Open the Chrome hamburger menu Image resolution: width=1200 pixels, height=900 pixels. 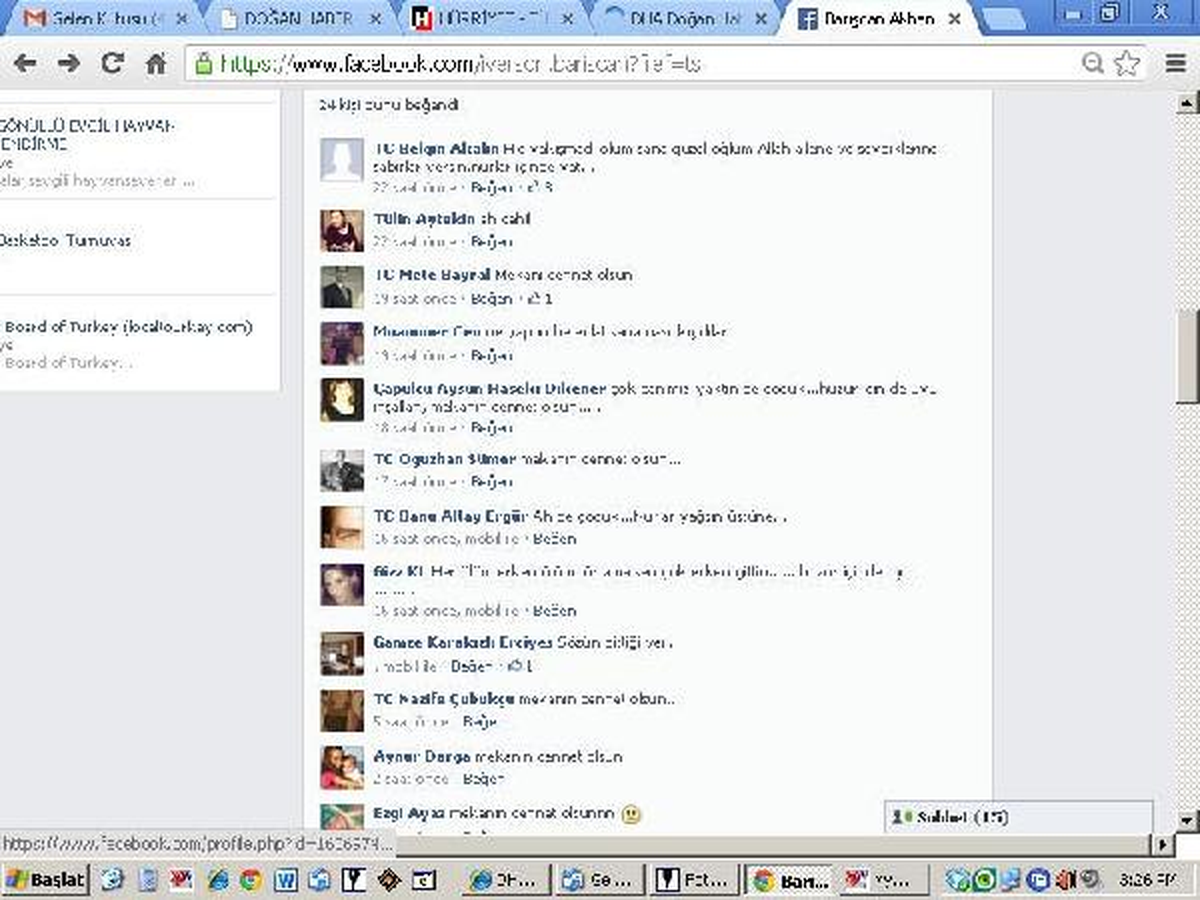coord(1176,63)
